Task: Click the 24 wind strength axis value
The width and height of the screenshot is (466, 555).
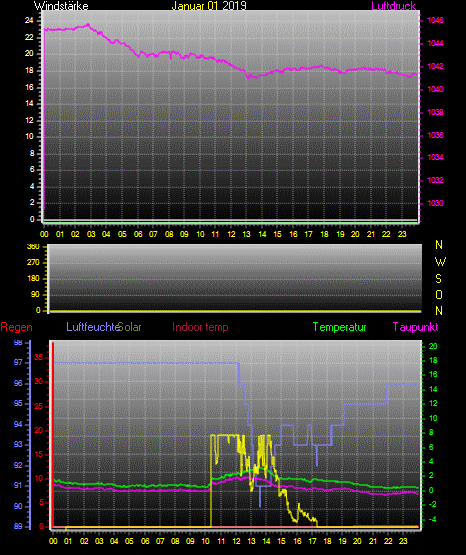Action: coord(29,21)
